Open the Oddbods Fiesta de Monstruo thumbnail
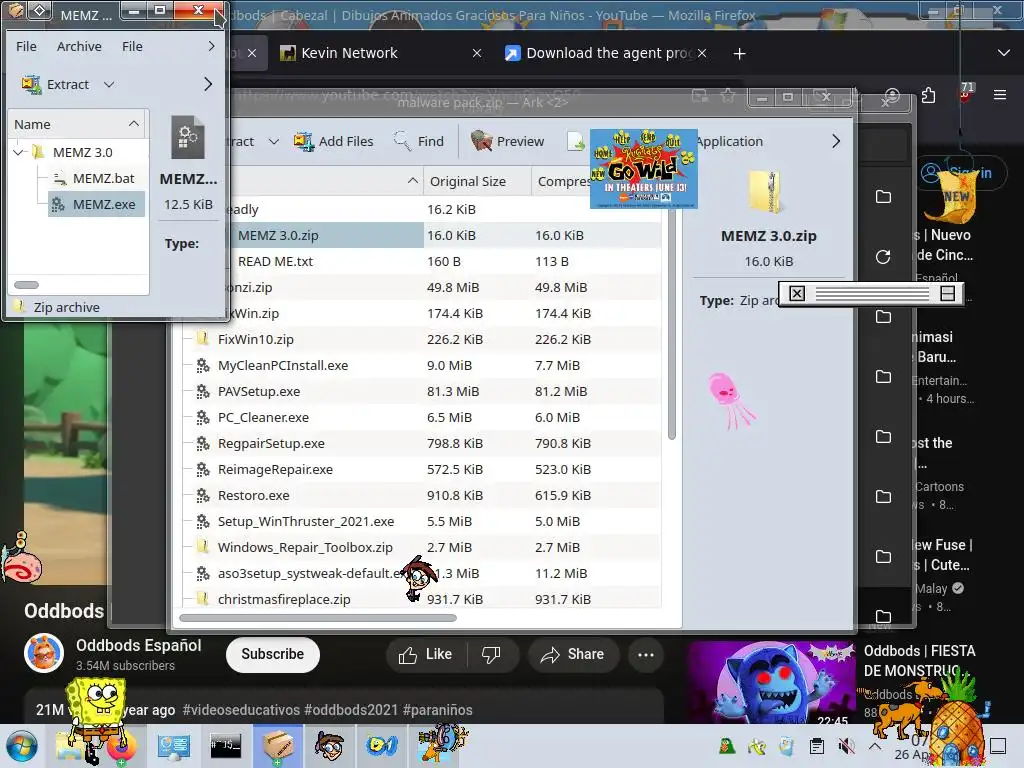Image resolution: width=1024 pixels, height=768 pixels. point(771,682)
